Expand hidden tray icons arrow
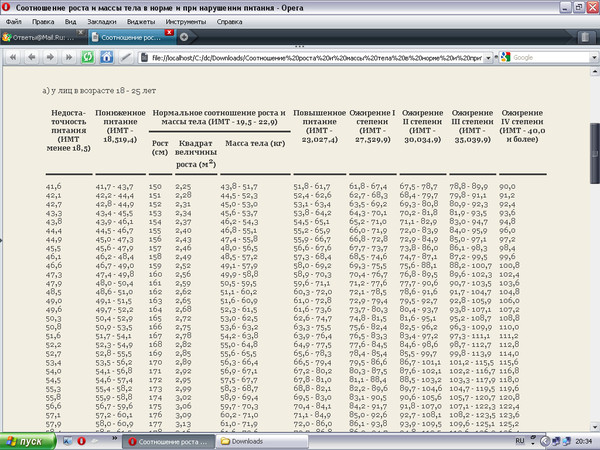The height and width of the screenshot is (450, 600). tap(545, 441)
